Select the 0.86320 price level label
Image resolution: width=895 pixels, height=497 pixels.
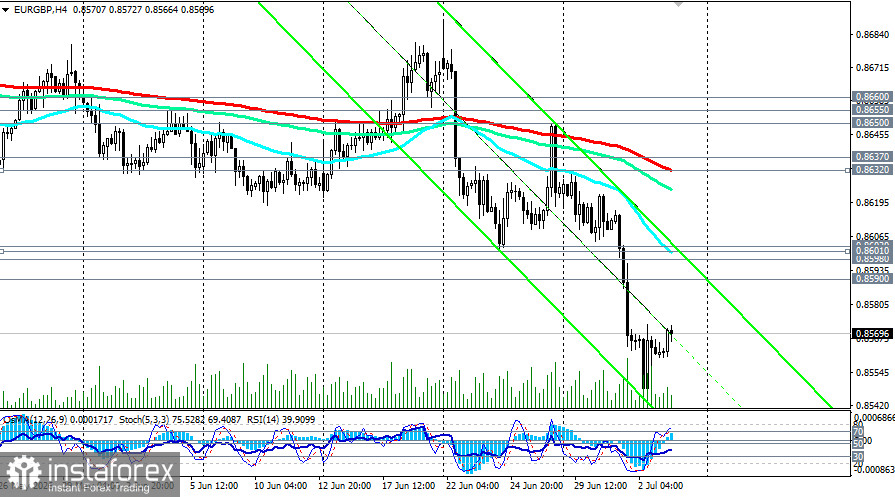coord(872,170)
